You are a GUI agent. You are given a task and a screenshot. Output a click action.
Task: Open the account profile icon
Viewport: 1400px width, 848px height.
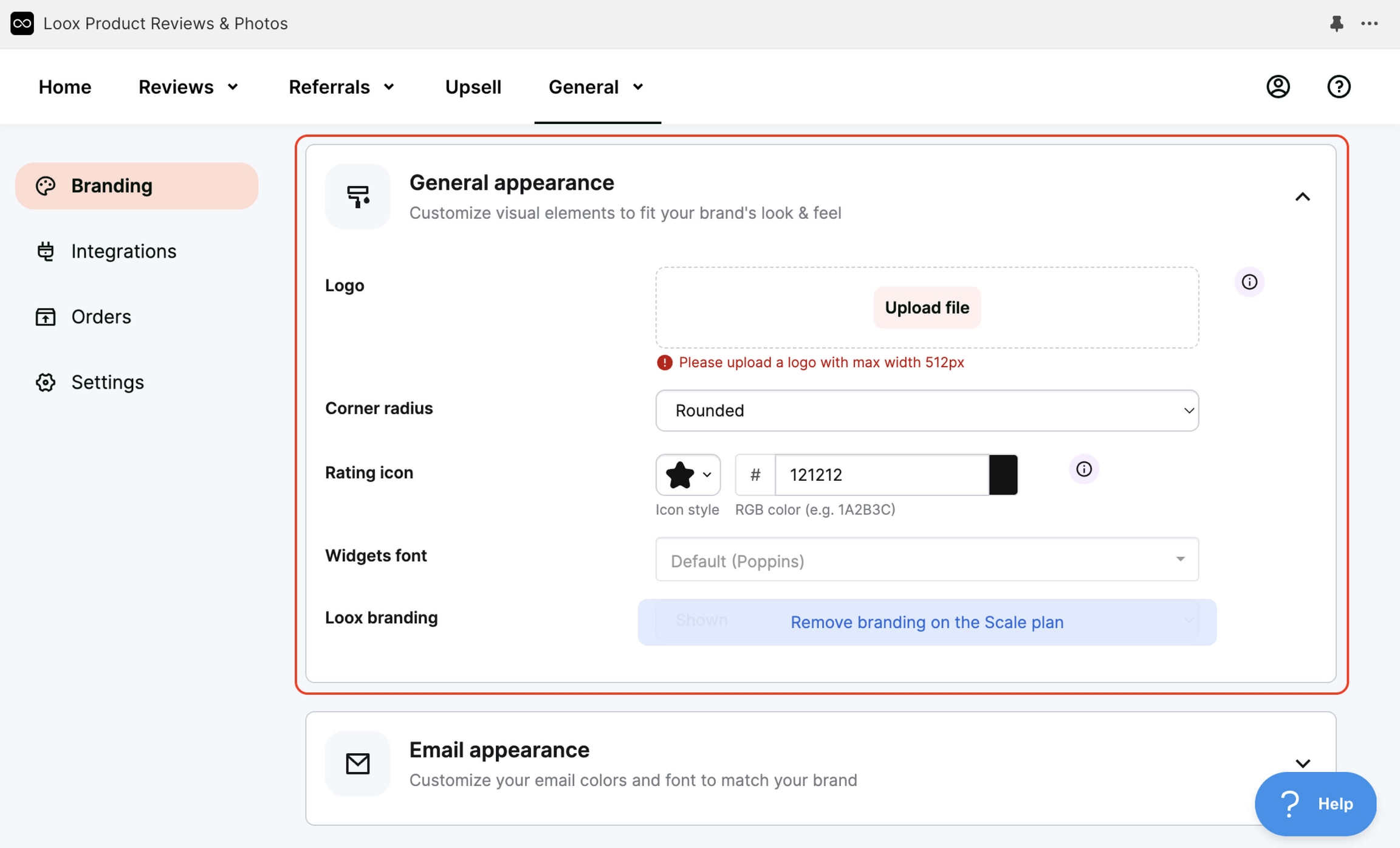pos(1278,86)
